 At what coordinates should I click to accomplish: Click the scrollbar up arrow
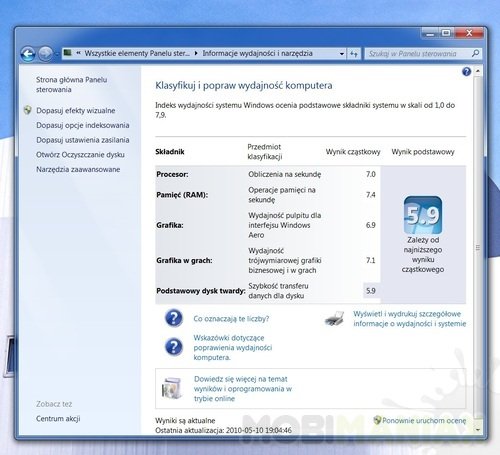[478, 71]
